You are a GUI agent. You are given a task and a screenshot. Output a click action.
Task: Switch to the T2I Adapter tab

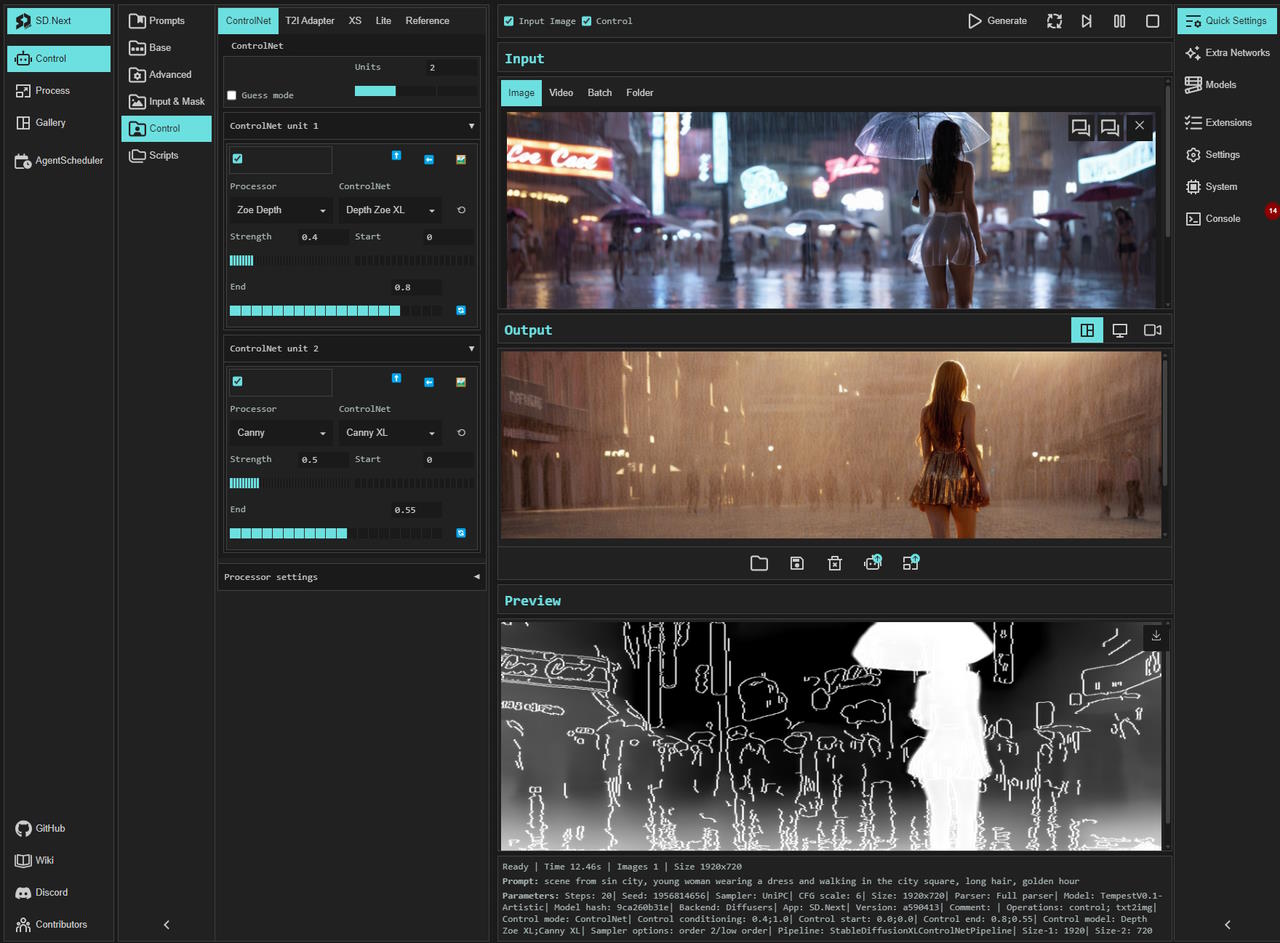(309, 21)
